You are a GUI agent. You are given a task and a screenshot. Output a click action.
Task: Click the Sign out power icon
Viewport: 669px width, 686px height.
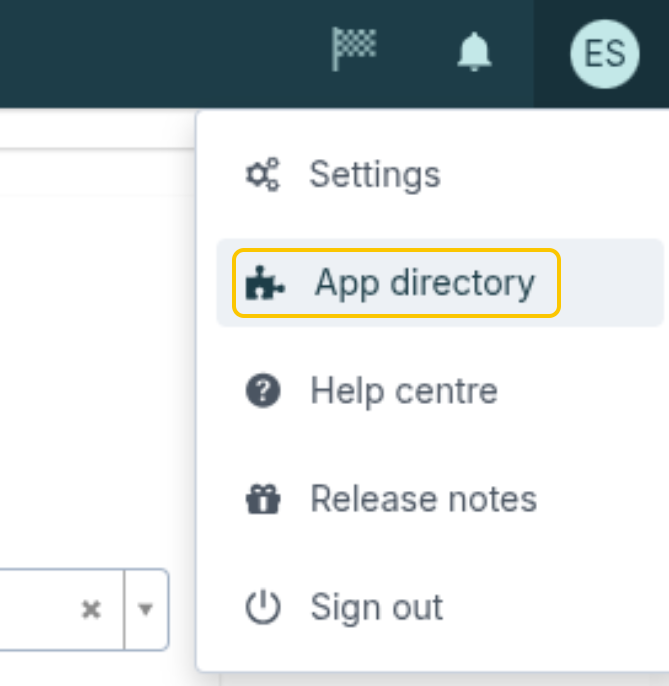click(x=263, y=607)
